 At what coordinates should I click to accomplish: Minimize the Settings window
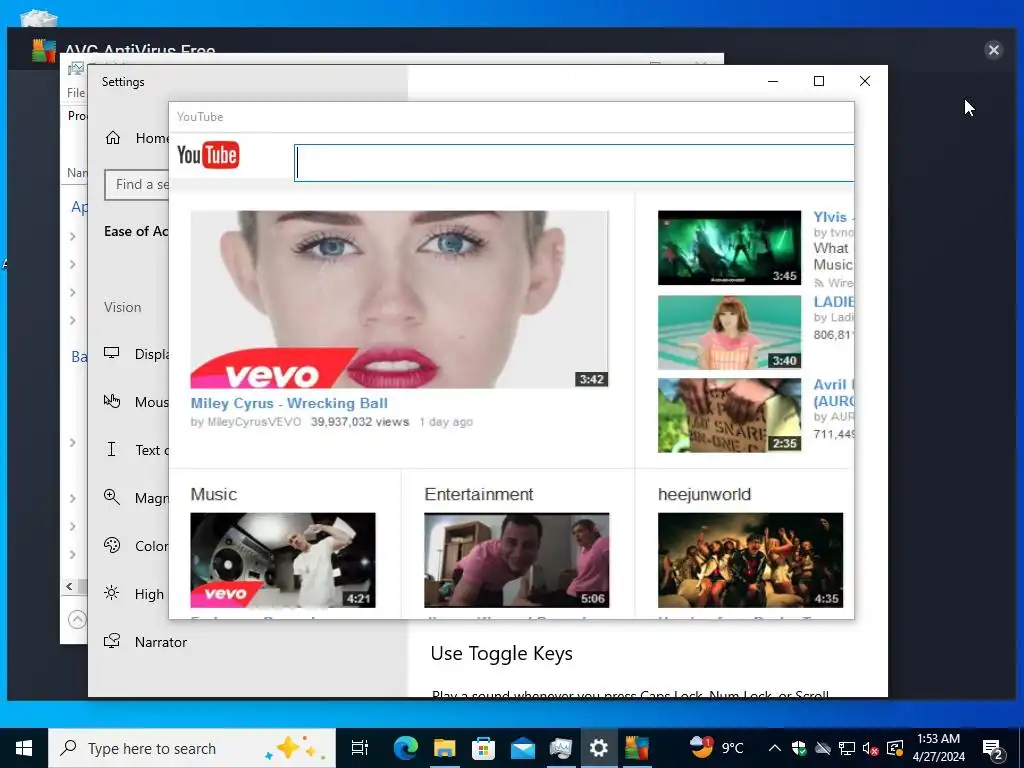tap(773, 81)
